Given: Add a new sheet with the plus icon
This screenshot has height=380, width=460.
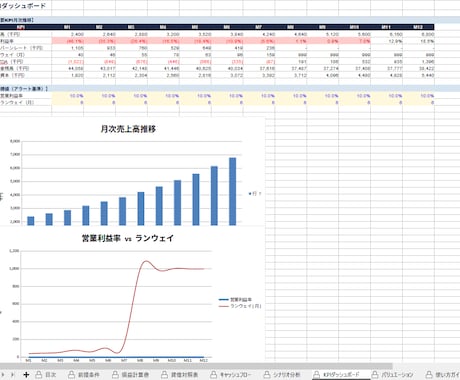Looking at the screenshot, I should pos(26,375).
